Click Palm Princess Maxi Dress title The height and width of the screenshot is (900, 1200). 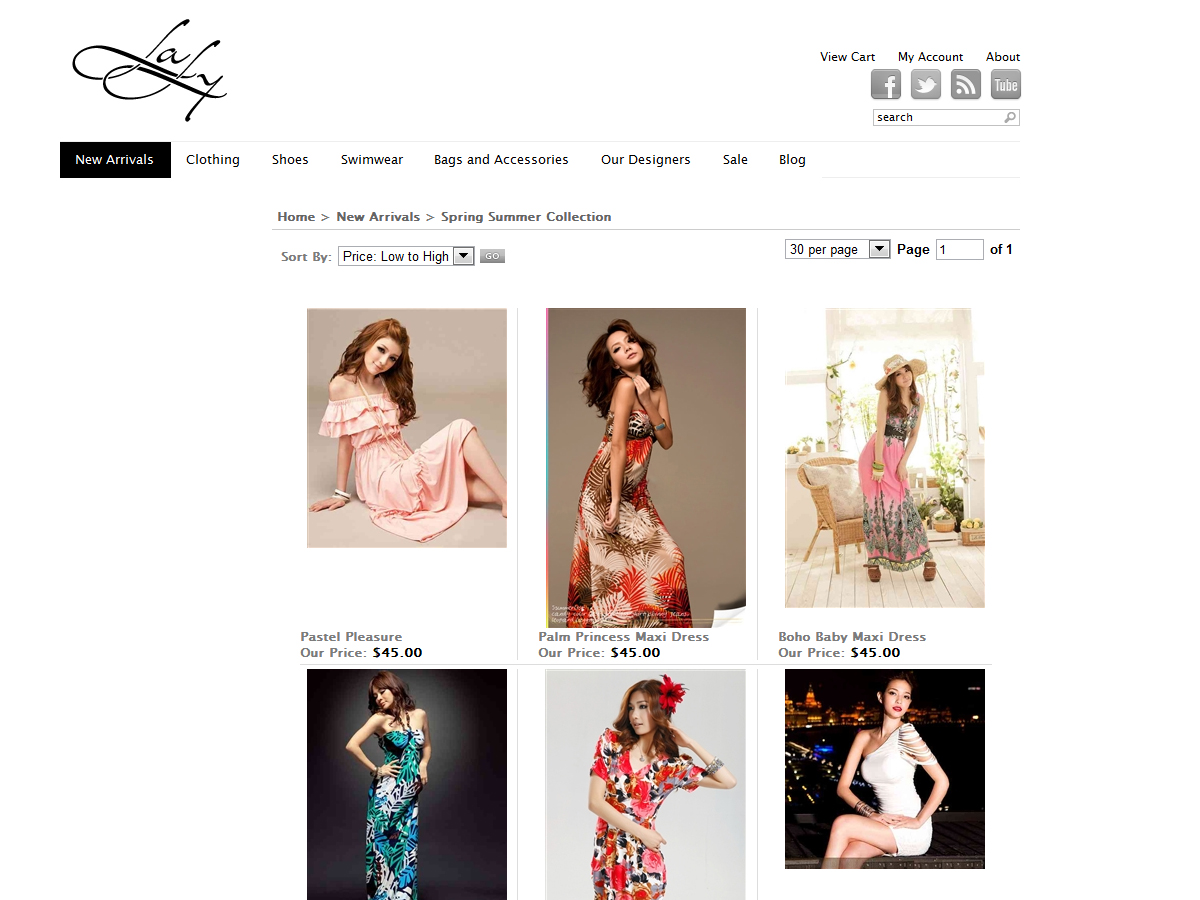pos(623,637)
